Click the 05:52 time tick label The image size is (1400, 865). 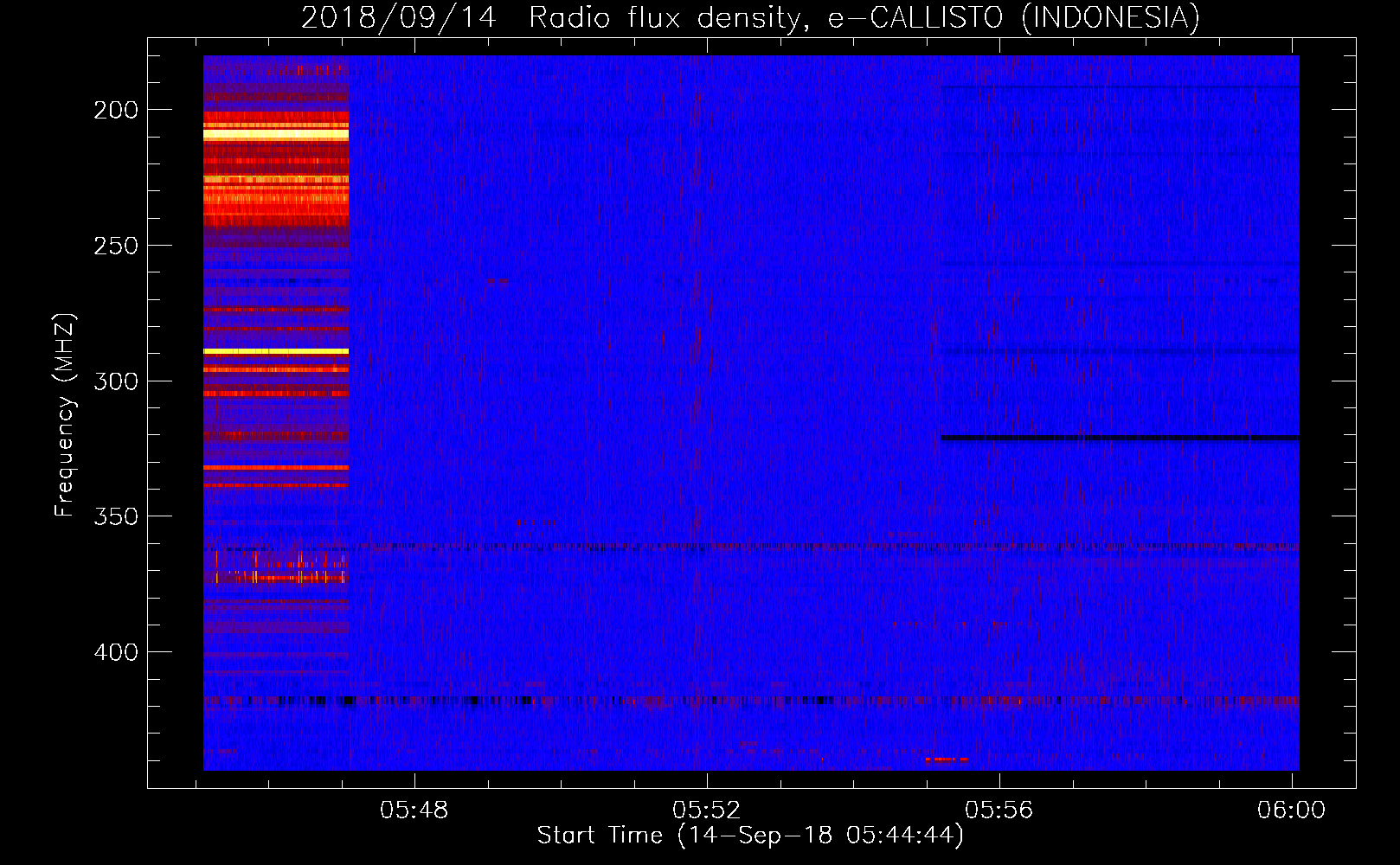pos(707,810)
